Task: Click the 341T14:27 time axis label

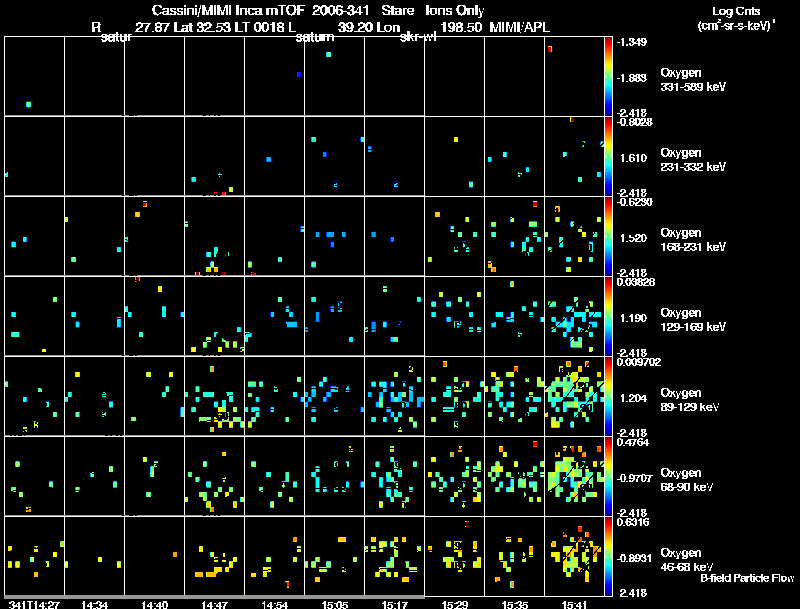Action: tap(34, 604)
